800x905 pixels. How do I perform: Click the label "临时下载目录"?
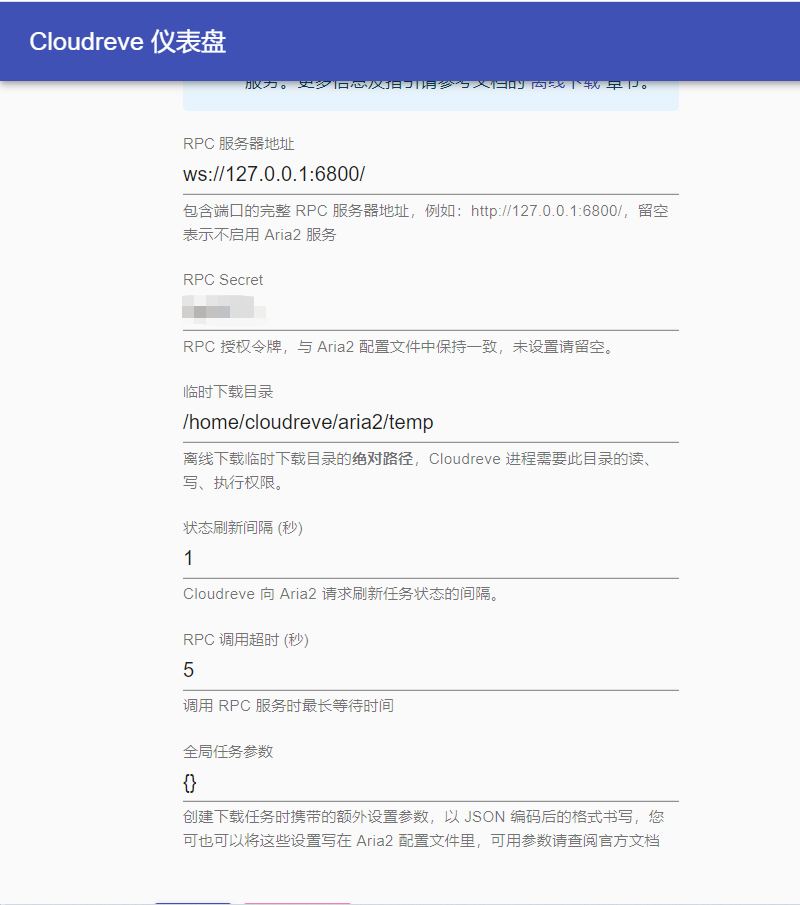click(228, 392)
